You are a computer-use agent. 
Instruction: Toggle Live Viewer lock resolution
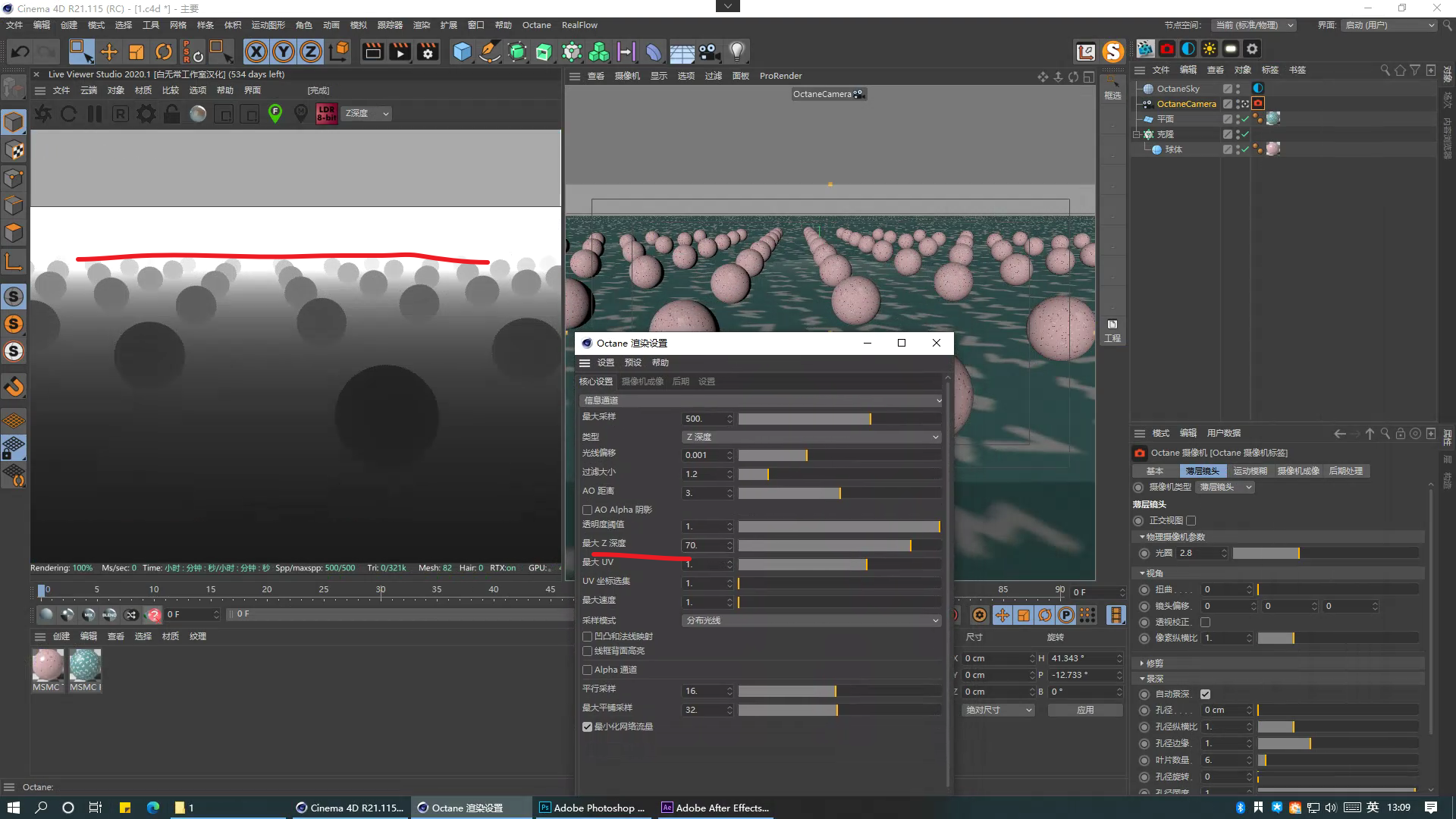click(172, 114)
